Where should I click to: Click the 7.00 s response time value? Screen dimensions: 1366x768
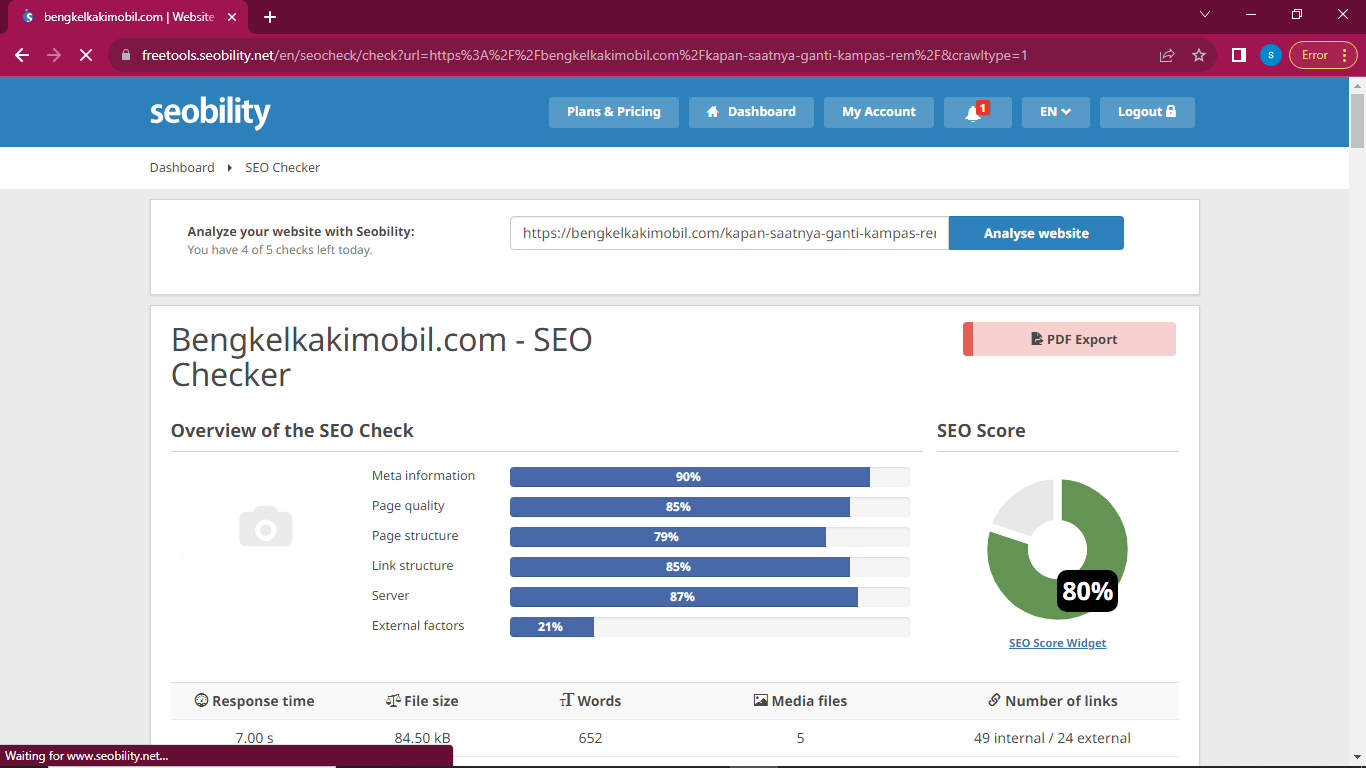point(255,738)
